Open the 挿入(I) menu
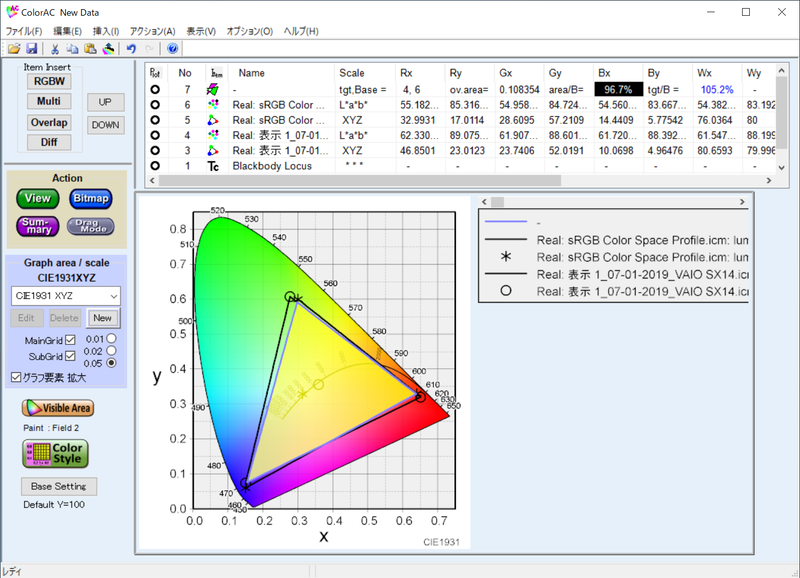 pyautogui.click(x=106, y=29)
